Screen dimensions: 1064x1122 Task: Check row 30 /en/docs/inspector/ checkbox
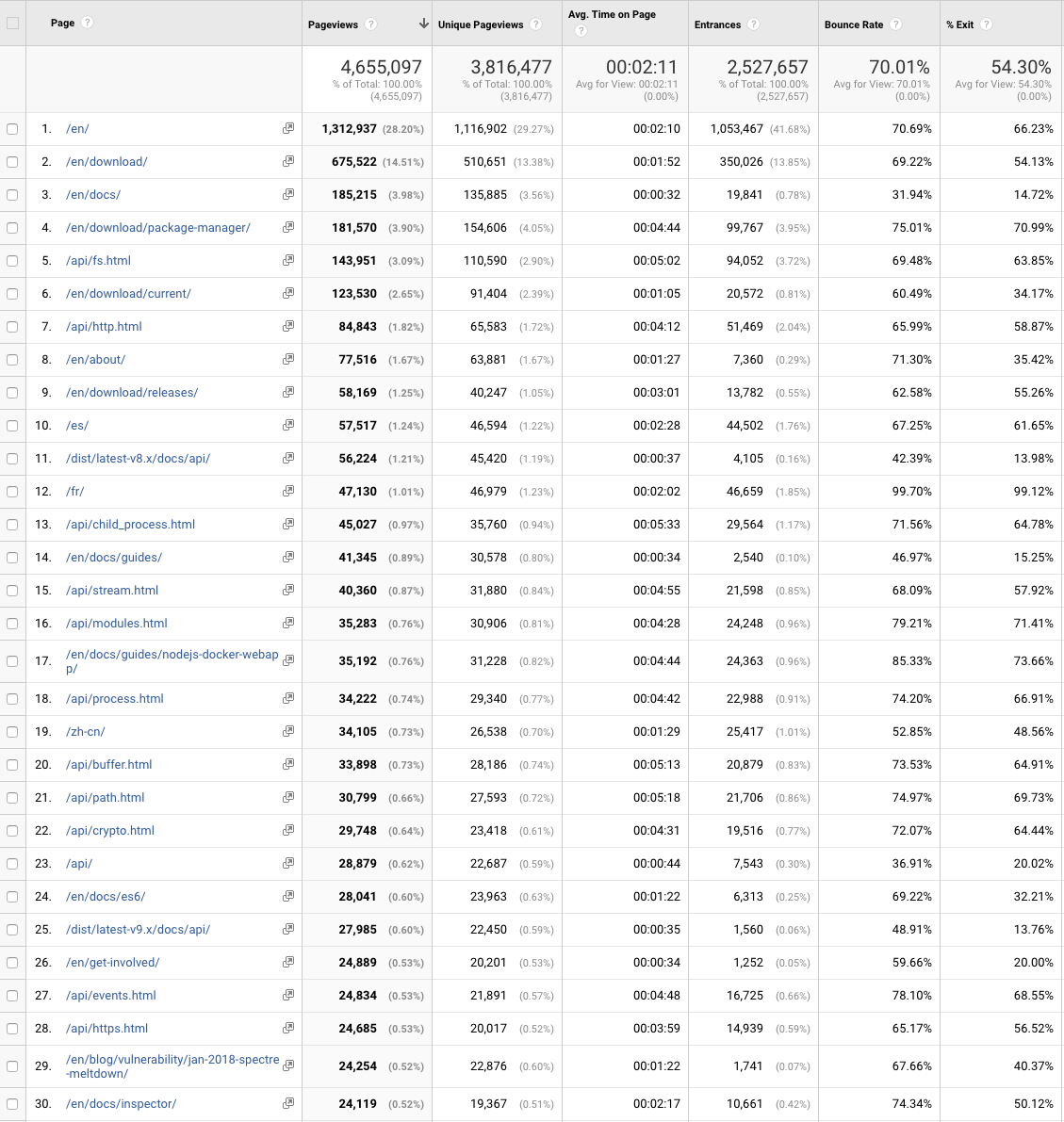pyautogui.click(x=12, y=1104)
